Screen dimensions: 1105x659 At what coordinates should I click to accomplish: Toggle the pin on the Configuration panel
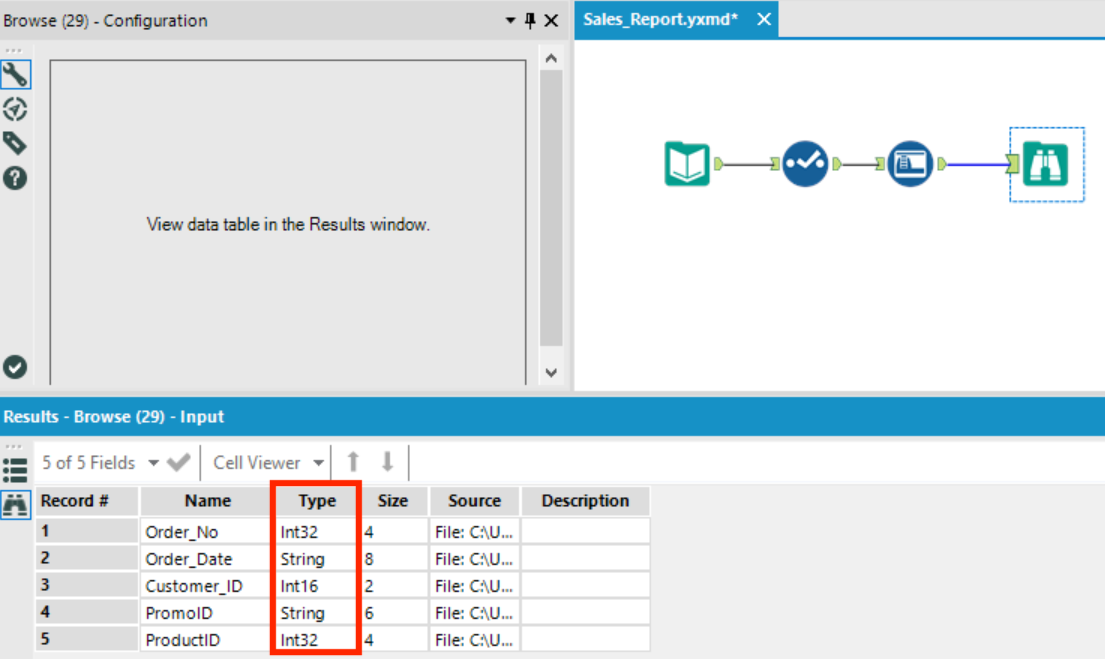pyautogui.click(x=529, y=20)
